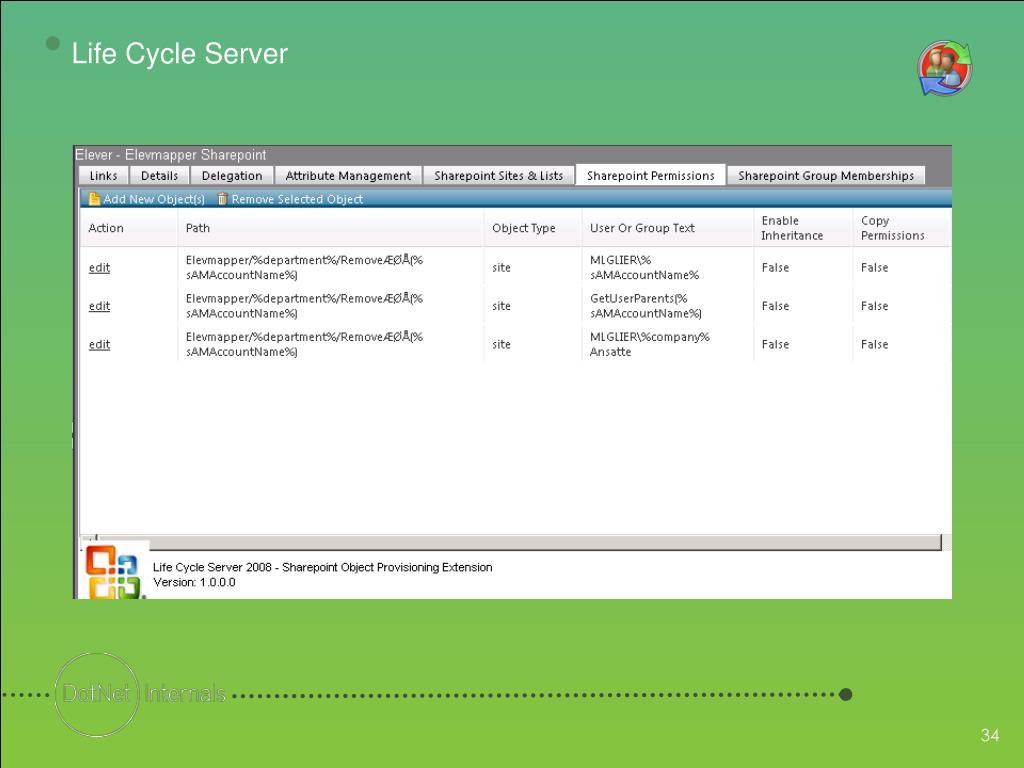Click the Action column header
Screen dimensions: 1024x768
(106, 228)
